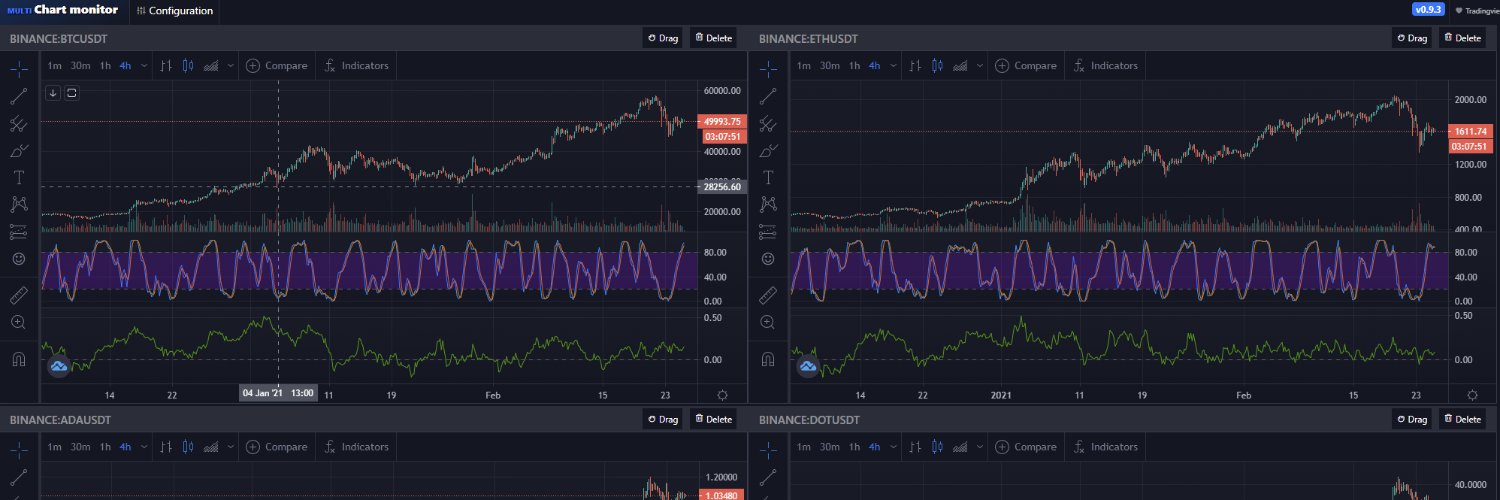This screenshot has width=1500, height=500.
Task: Open Compare in BTCUSDT toolbar
Action: pyautogui.click(x=277, y=66)
